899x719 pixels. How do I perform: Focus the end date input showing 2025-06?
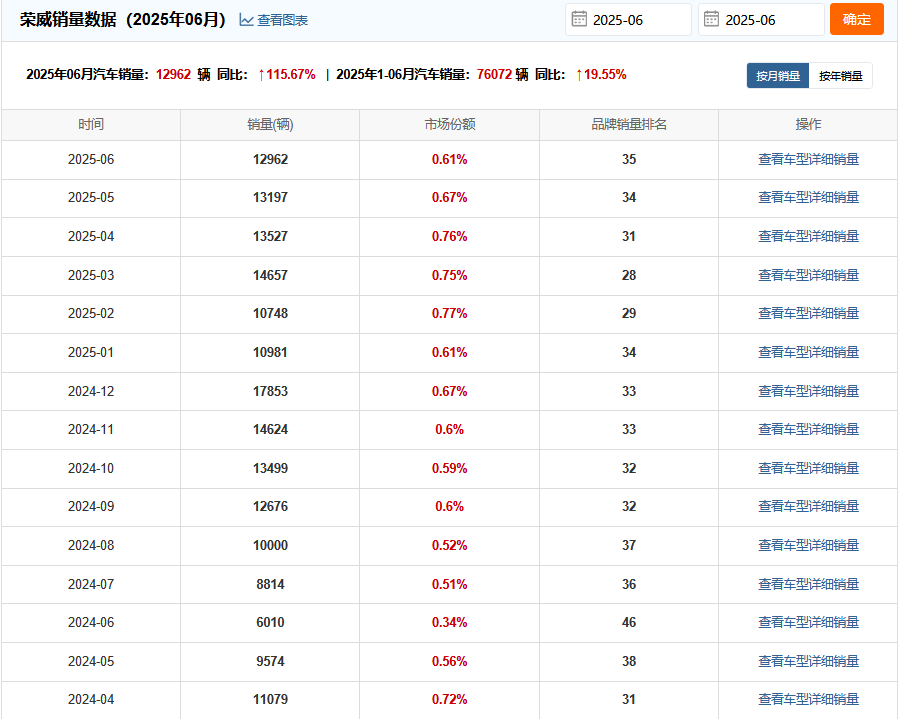(761, 19)
